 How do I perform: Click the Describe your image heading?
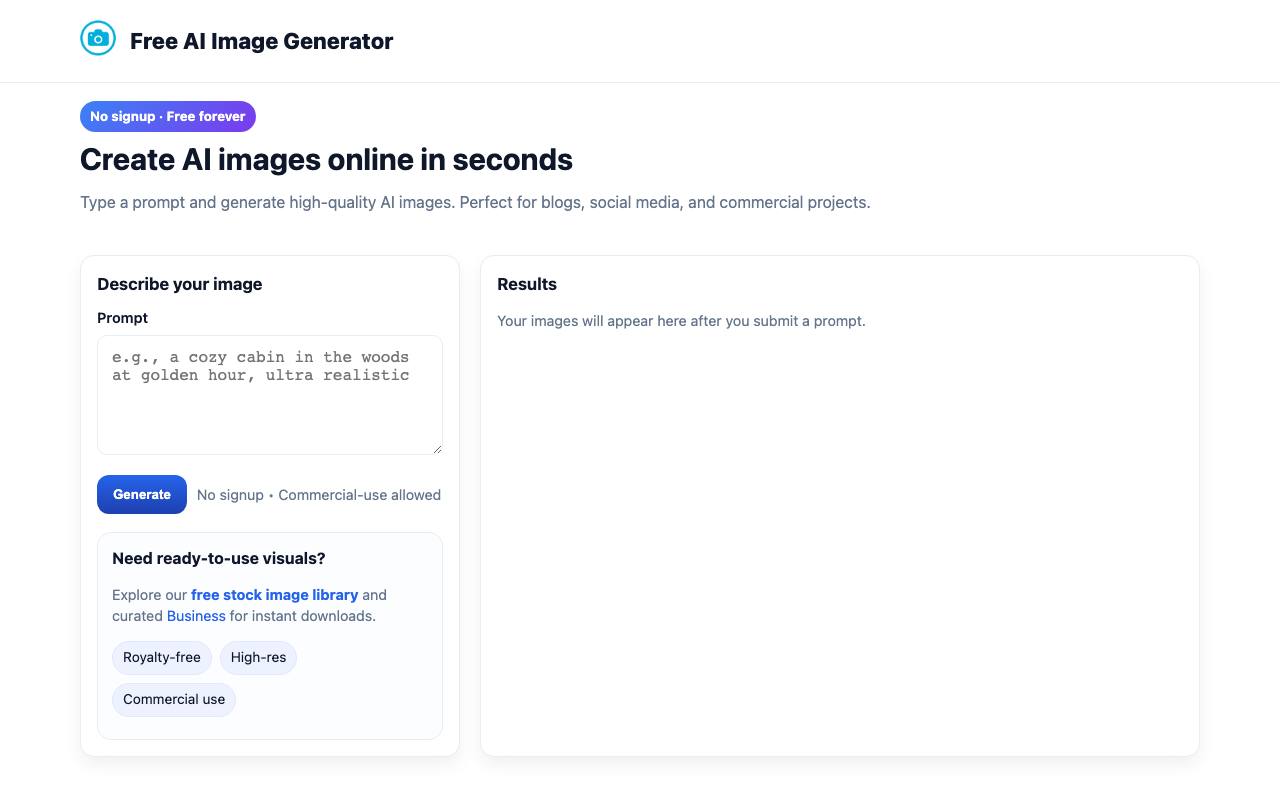click(x=180, y=284)
